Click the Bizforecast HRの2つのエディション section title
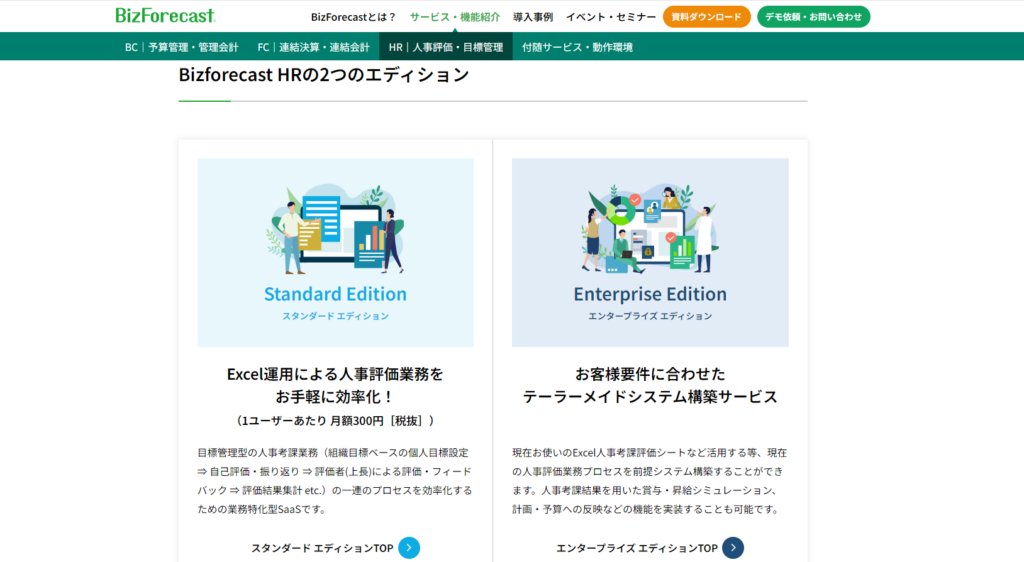Screen dimensions: 1024x562 [323, 75]
